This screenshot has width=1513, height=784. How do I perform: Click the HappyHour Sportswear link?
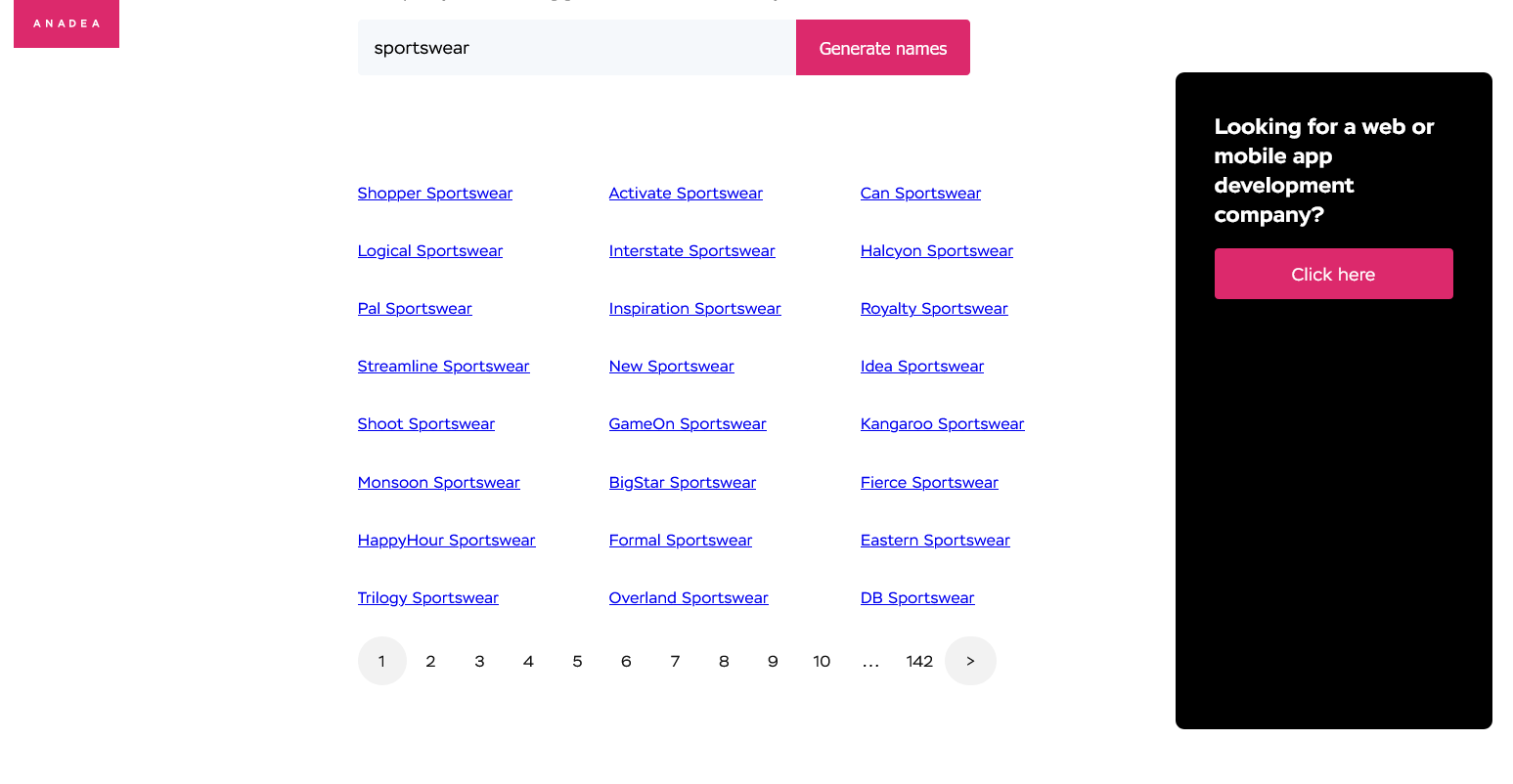pos(446,540)
